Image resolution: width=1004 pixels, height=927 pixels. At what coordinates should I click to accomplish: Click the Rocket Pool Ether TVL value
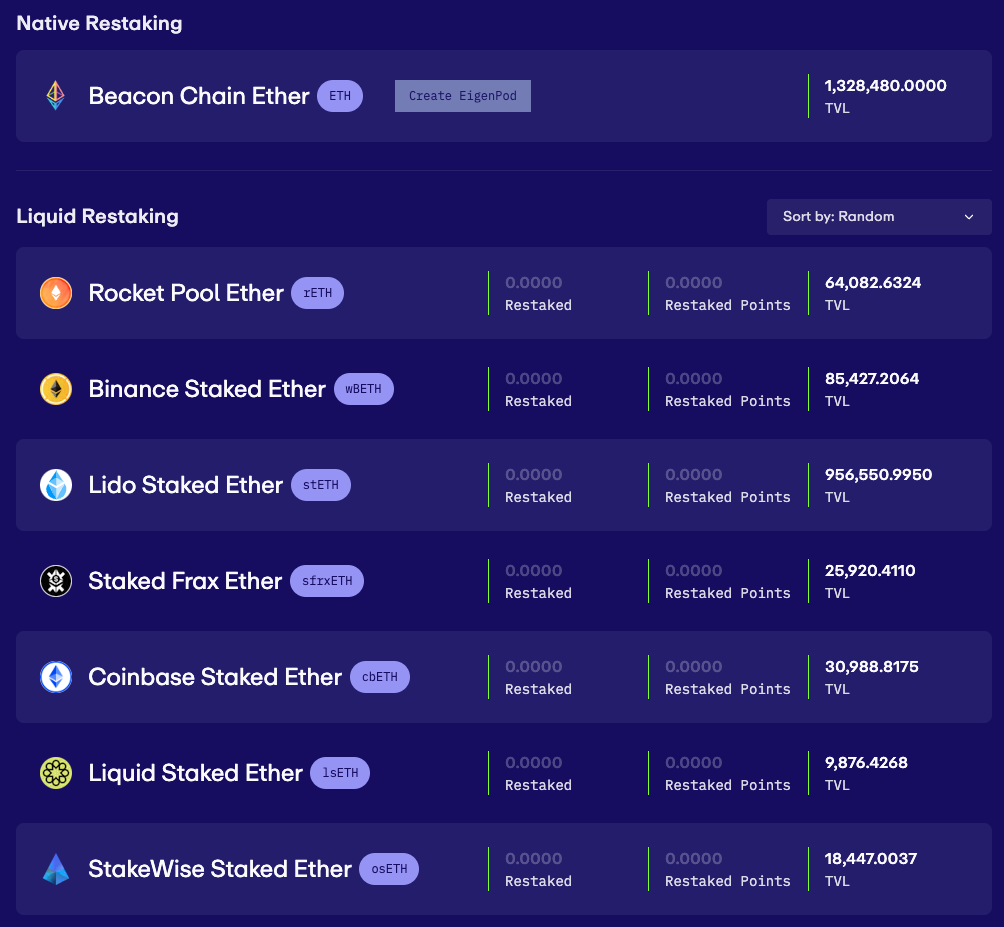click(872, 283)
